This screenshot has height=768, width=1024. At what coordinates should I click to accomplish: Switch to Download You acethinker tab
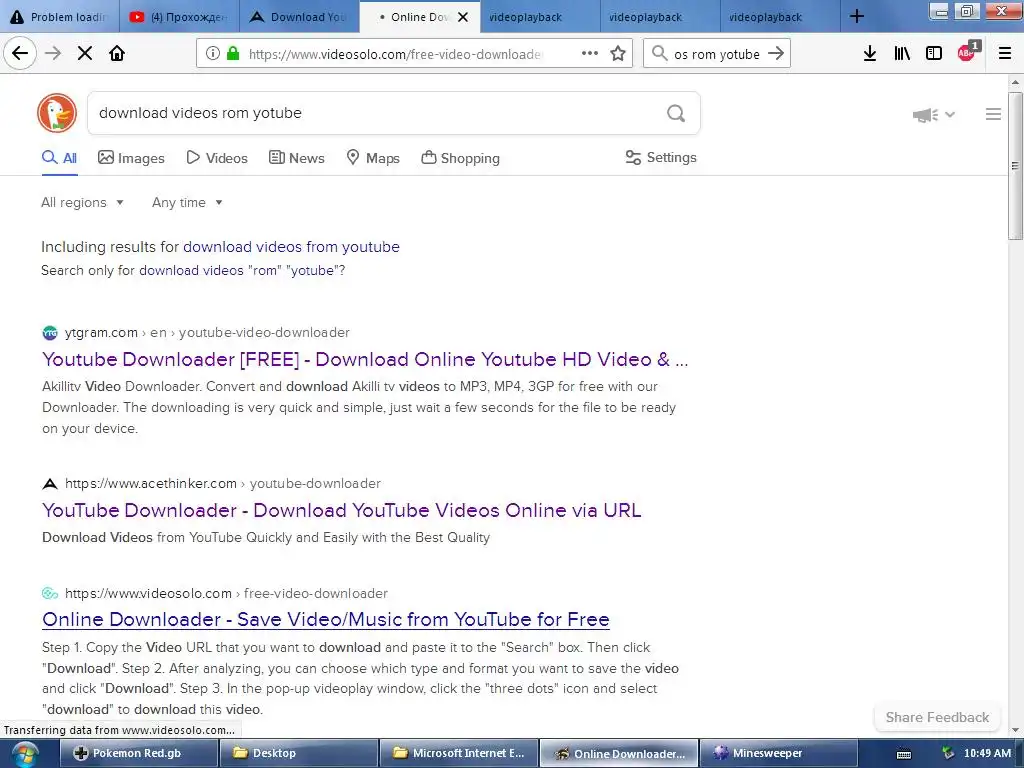(x=300, y=17)
